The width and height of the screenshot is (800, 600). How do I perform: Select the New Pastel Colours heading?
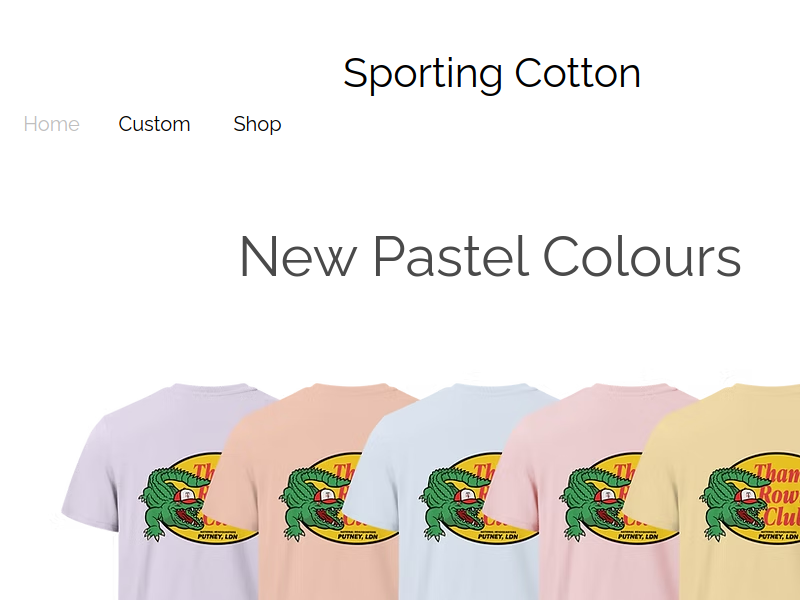coord(490,256)
